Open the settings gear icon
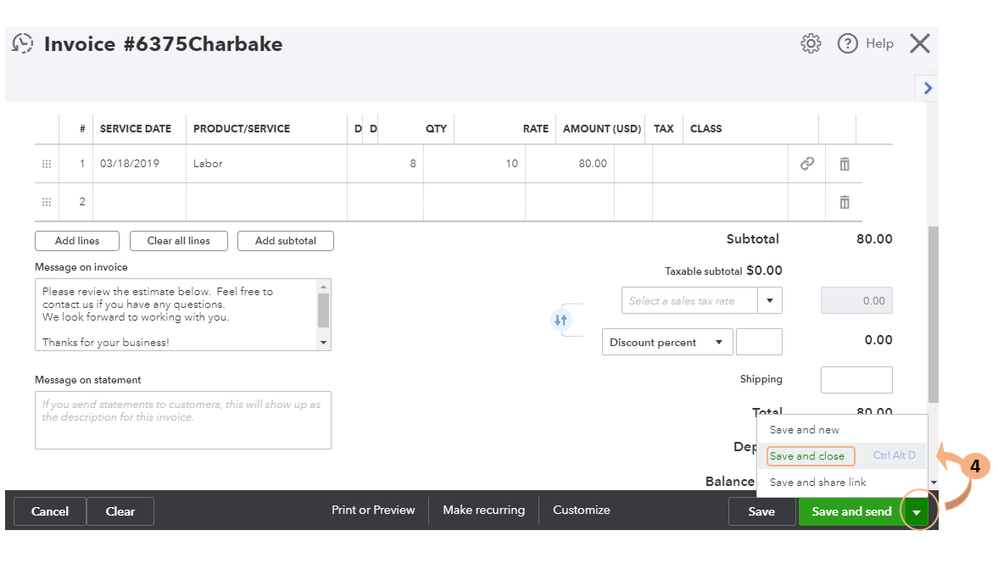 pyautogui.click(x=811, y=43)
